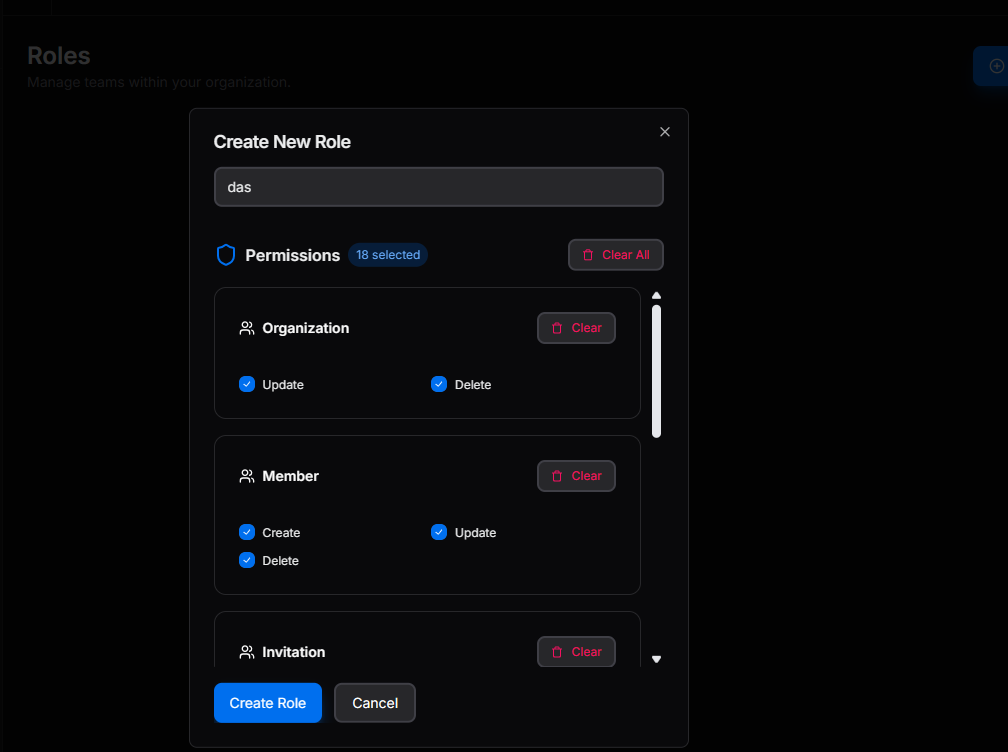The height and width of the screenshot is (752, 1008).
Task: Uncheck the Delete permission under Organization
Action: (439, 383)
